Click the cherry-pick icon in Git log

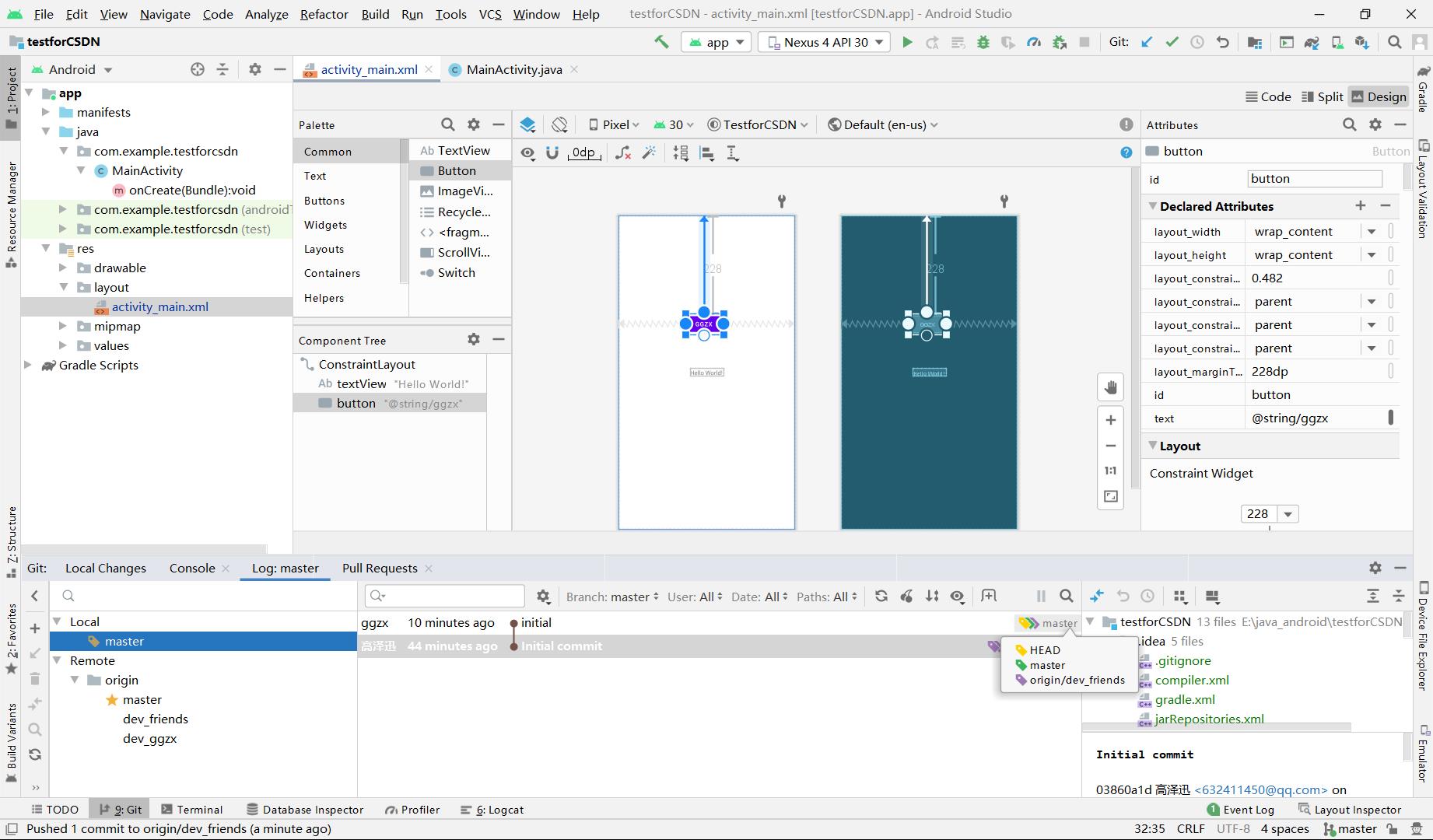pos(907,597)
